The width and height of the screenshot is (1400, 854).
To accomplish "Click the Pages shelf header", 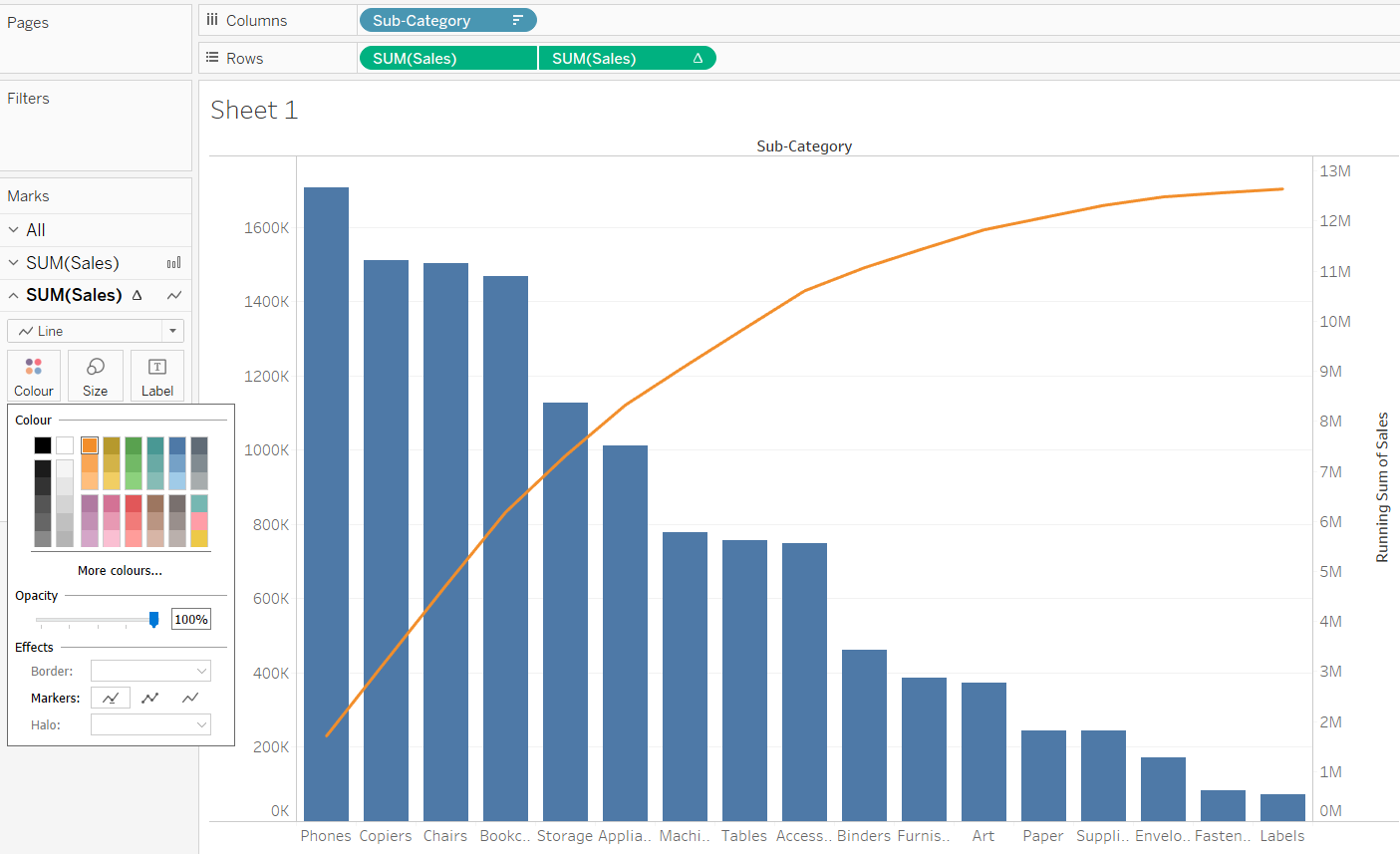I will point(28,23).
